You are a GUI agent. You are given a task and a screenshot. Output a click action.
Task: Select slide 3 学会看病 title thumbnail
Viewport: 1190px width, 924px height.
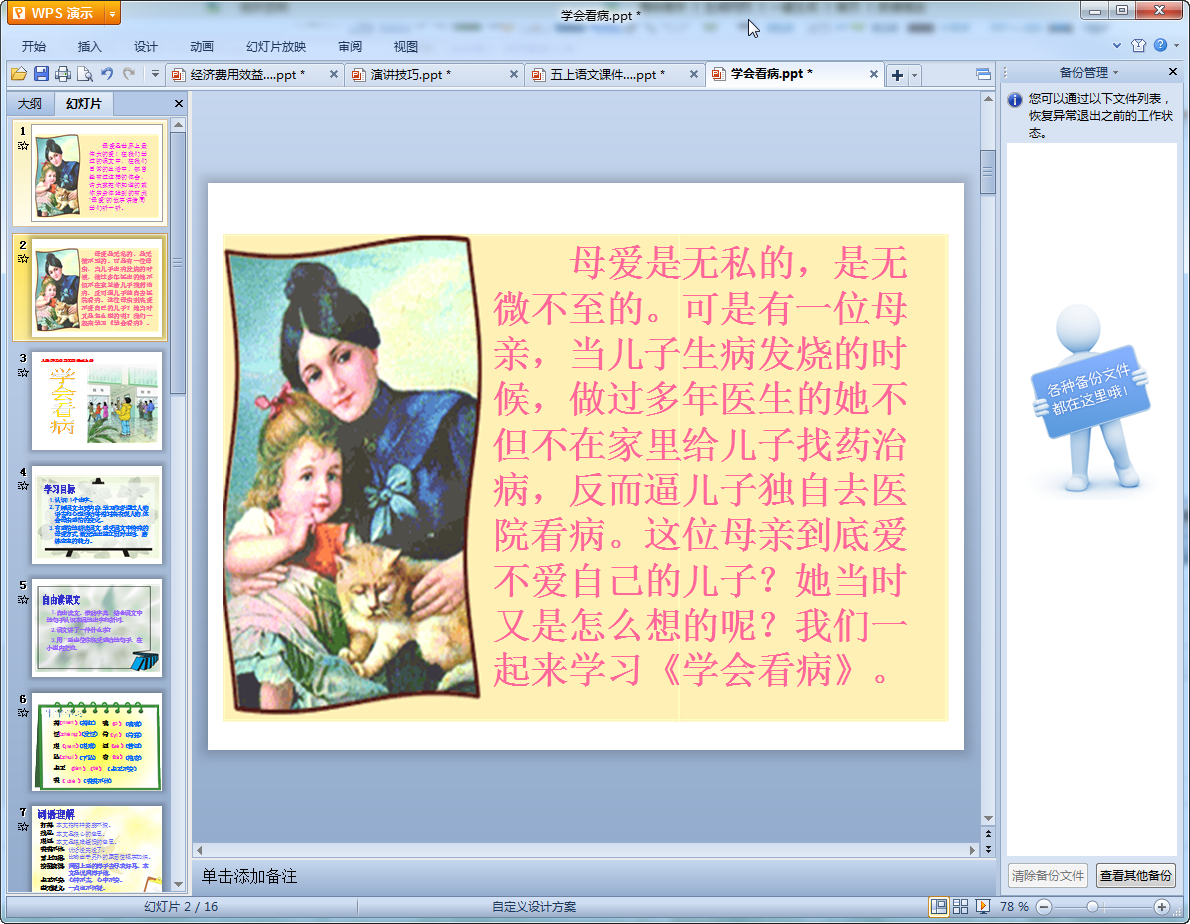pyautogui.click(x=96, y=401)
